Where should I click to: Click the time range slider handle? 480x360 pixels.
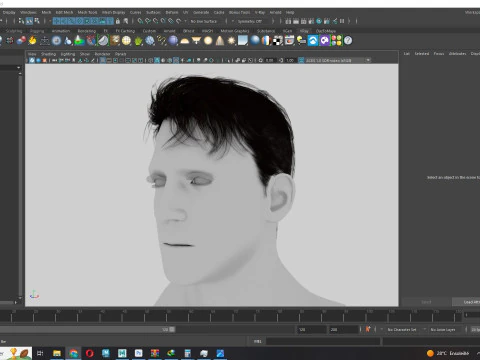pos(172,329)
